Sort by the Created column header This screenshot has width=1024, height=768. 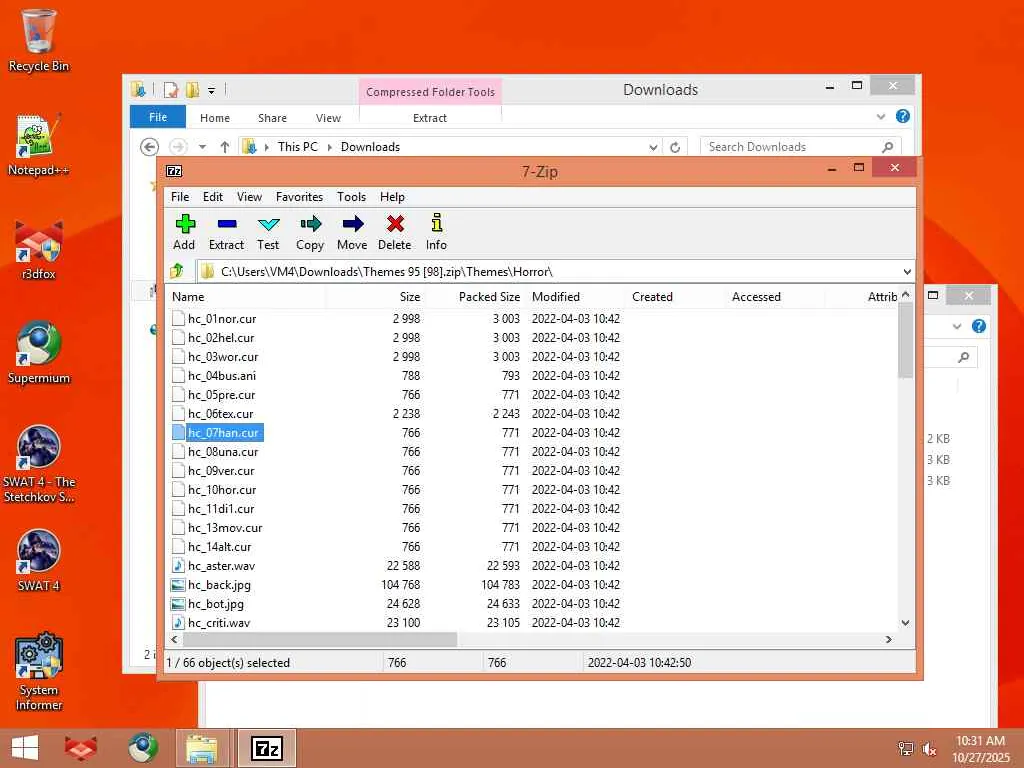click(675, 296)
